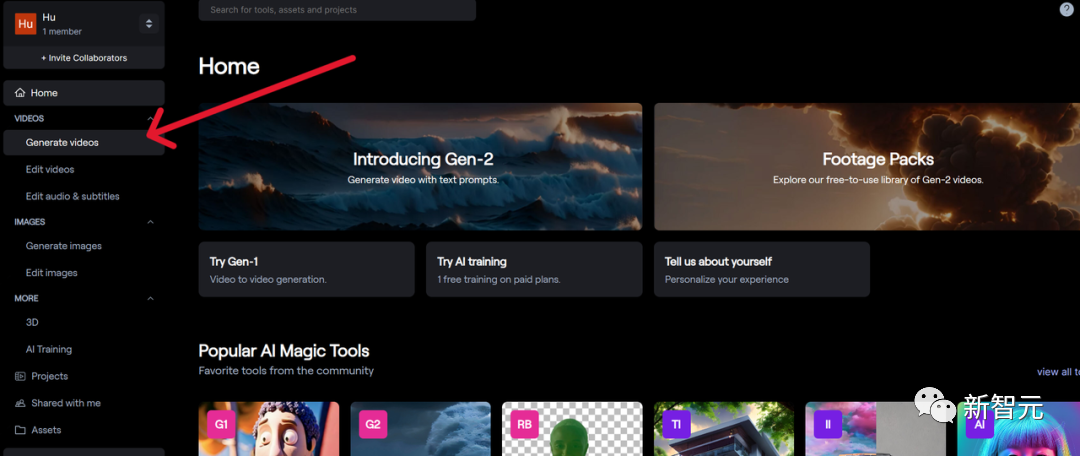
Task: Collapse the MORE section chevron
Action: [151, 298]
